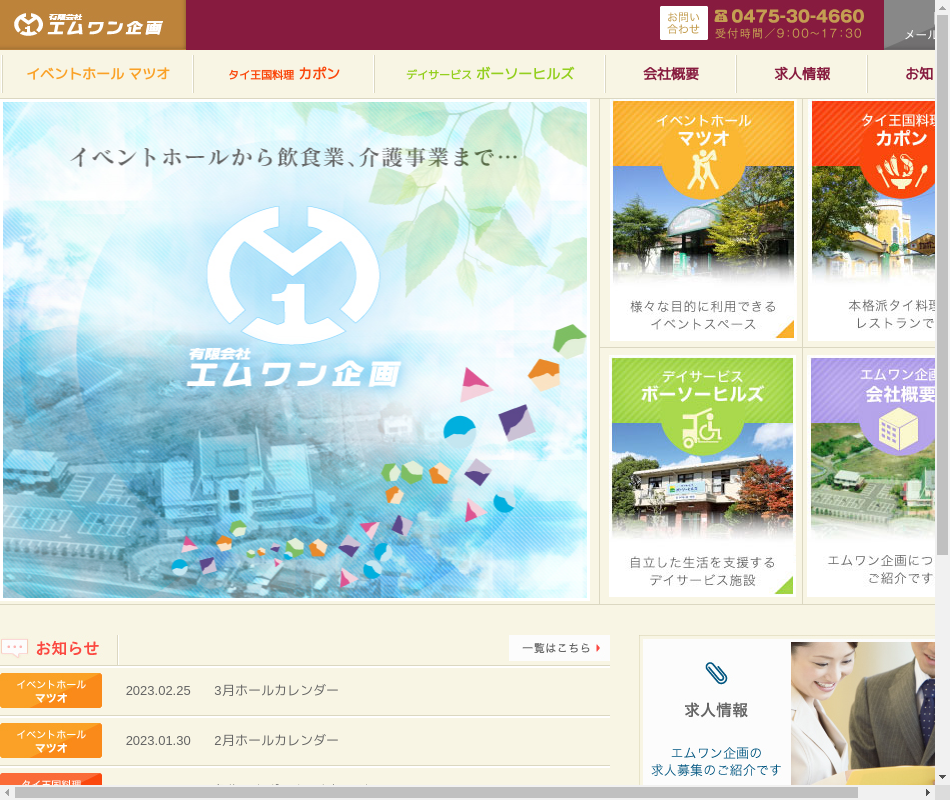Click the paperclip icon on 求人情報 banner

point(716,673)
